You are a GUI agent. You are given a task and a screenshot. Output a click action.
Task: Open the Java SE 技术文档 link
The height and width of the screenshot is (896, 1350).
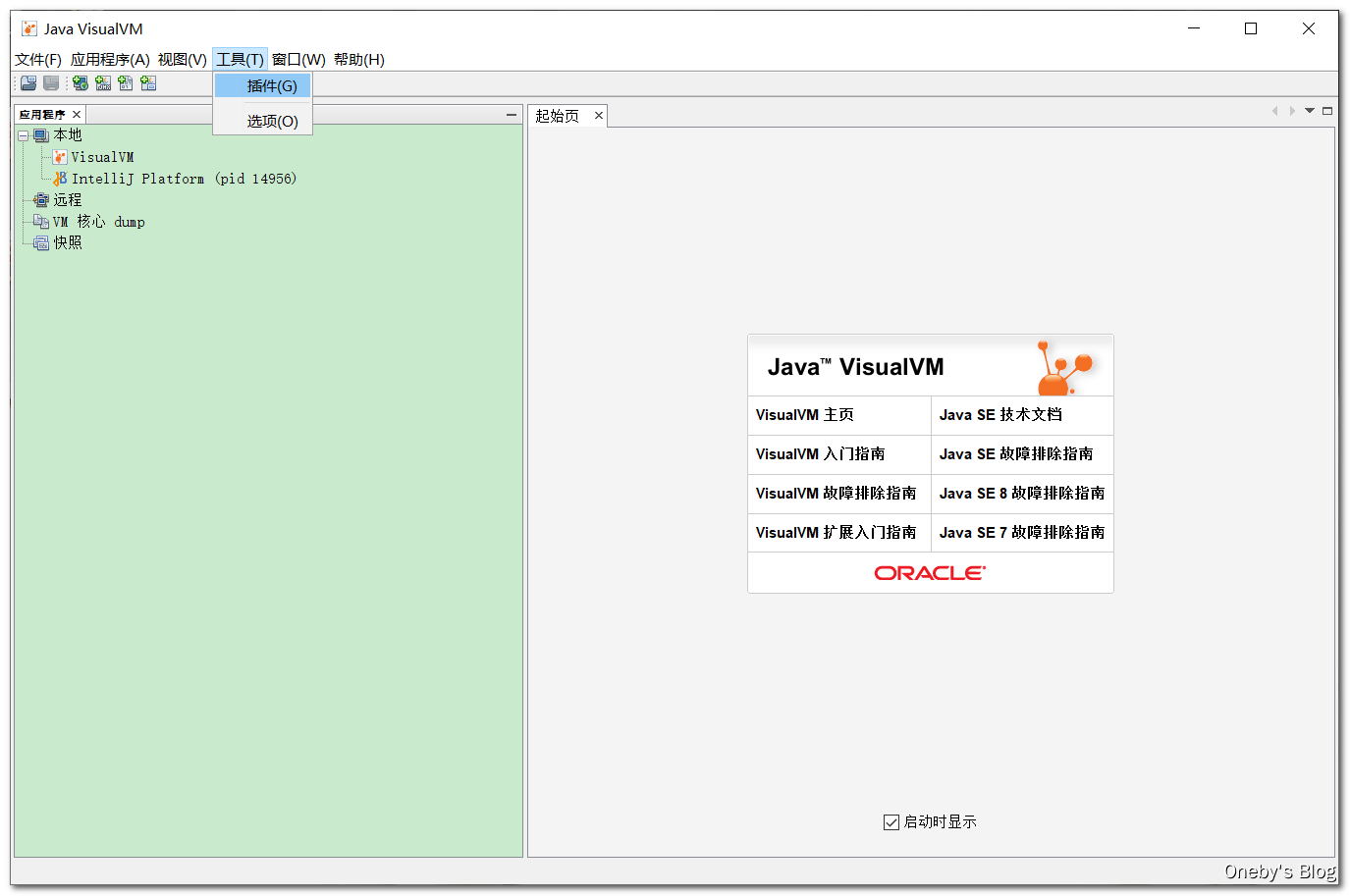pos(1000,415)
